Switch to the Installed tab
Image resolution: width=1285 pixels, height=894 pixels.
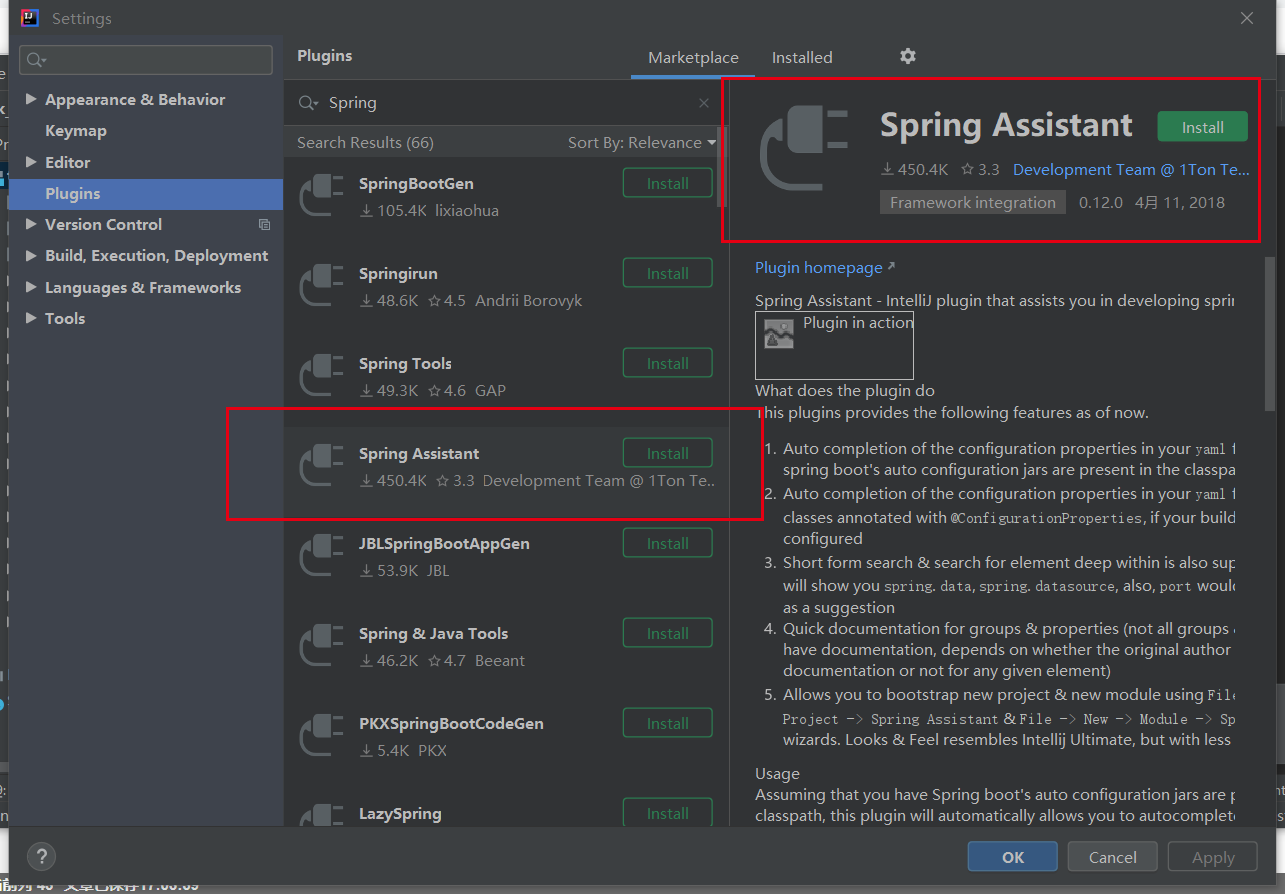click(801, 57)
